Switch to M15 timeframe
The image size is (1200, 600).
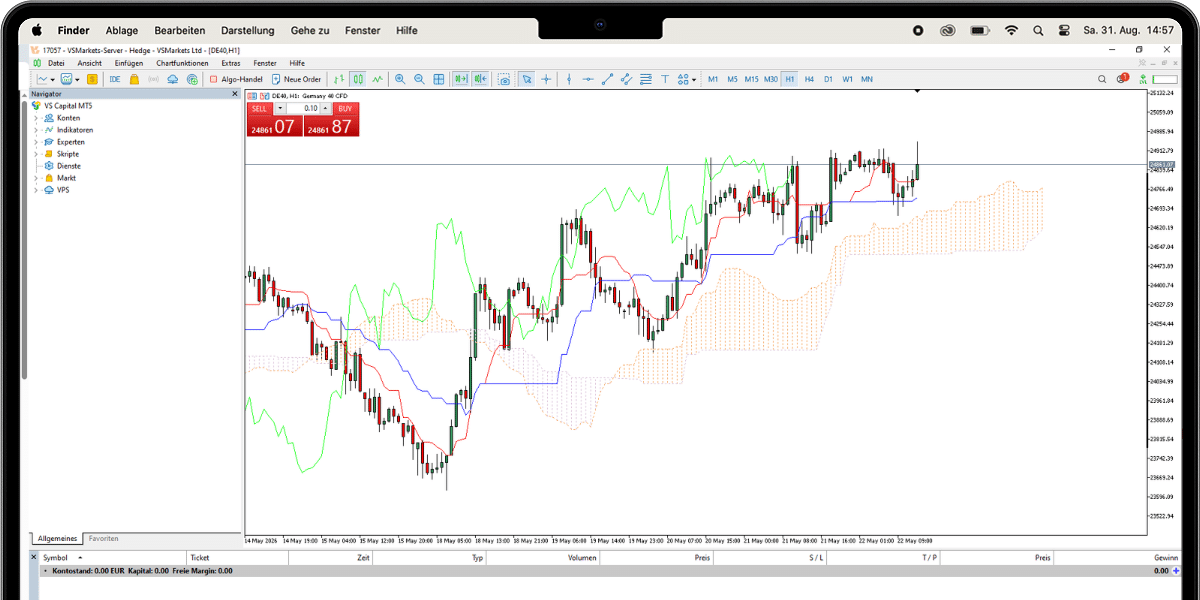click(751, 79)
